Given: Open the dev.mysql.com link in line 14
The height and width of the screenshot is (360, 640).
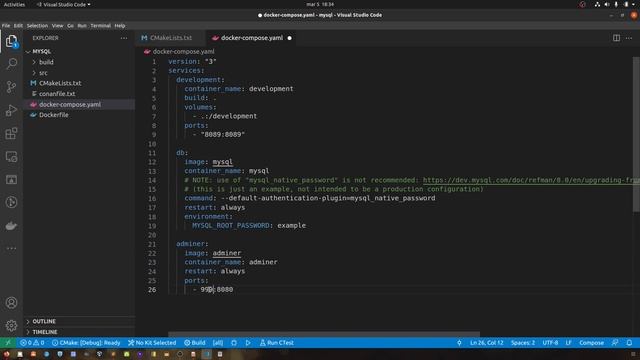Looking at the screenshot, I should 531,180.
